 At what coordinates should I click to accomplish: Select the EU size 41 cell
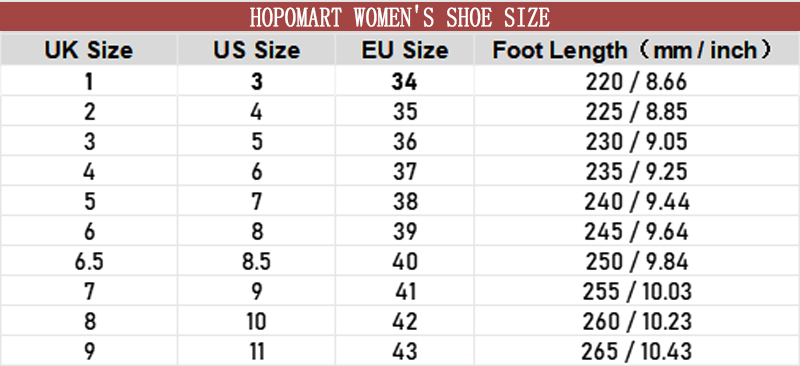(405, 291)
